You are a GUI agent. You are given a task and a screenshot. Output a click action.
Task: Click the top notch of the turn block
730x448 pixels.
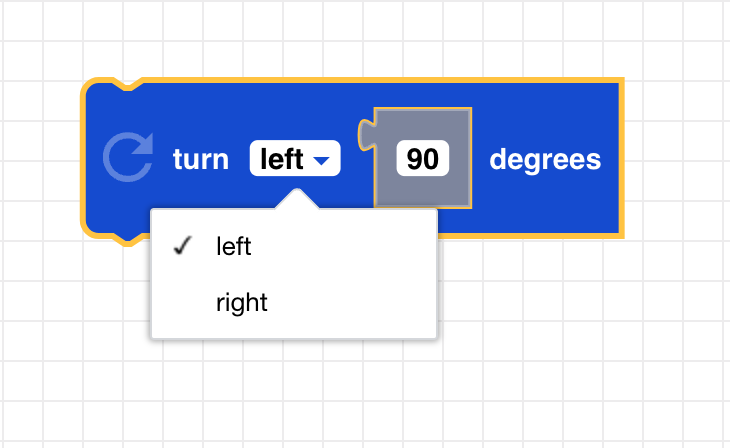pyautogui.click(x=127, y=86)
